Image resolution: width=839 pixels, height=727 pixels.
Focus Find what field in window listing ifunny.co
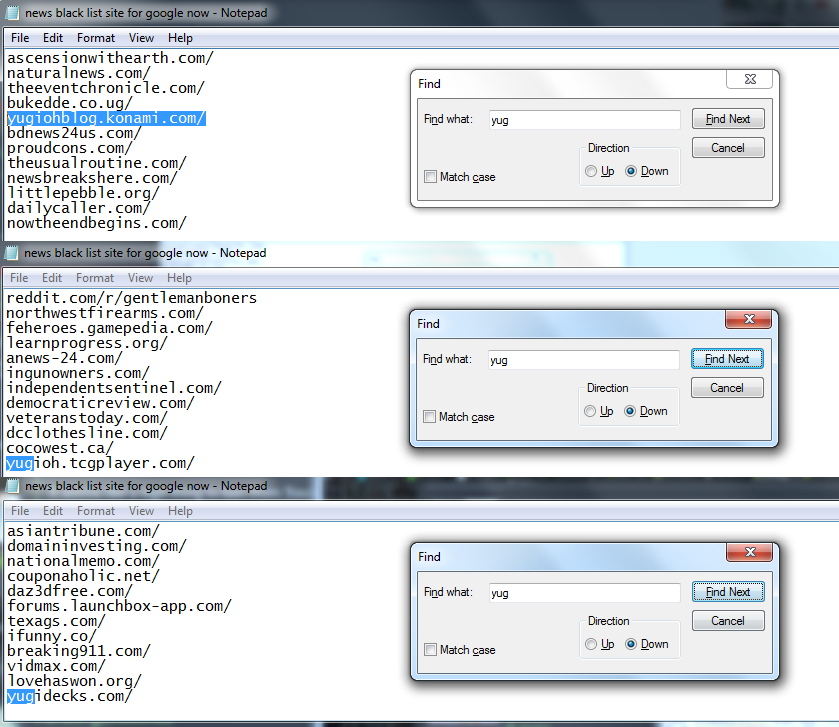584,593
